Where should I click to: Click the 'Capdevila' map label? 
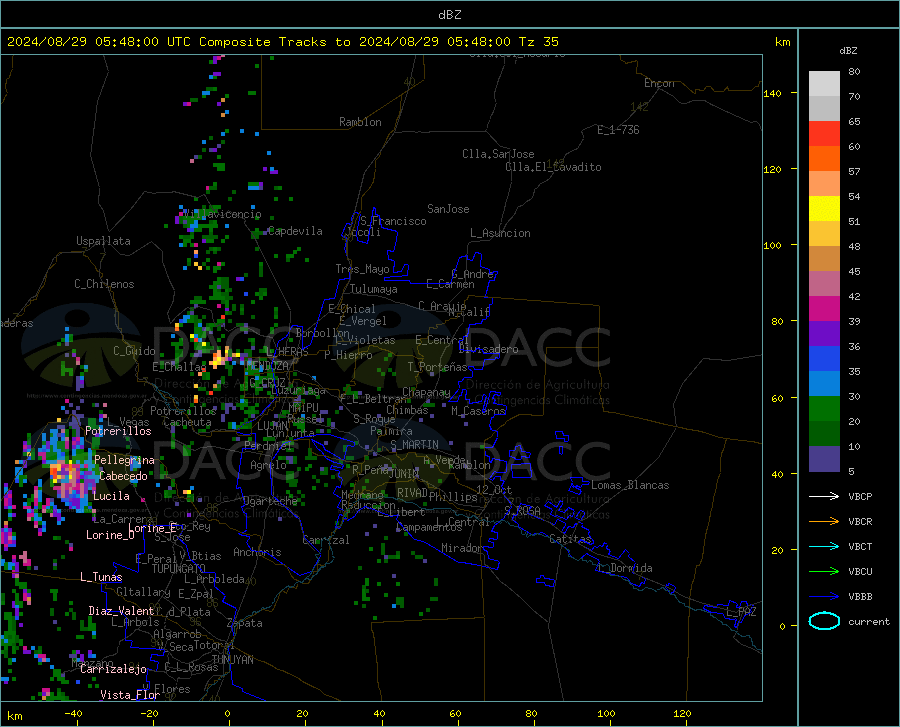pyautogui.click(x=295, y=231)
